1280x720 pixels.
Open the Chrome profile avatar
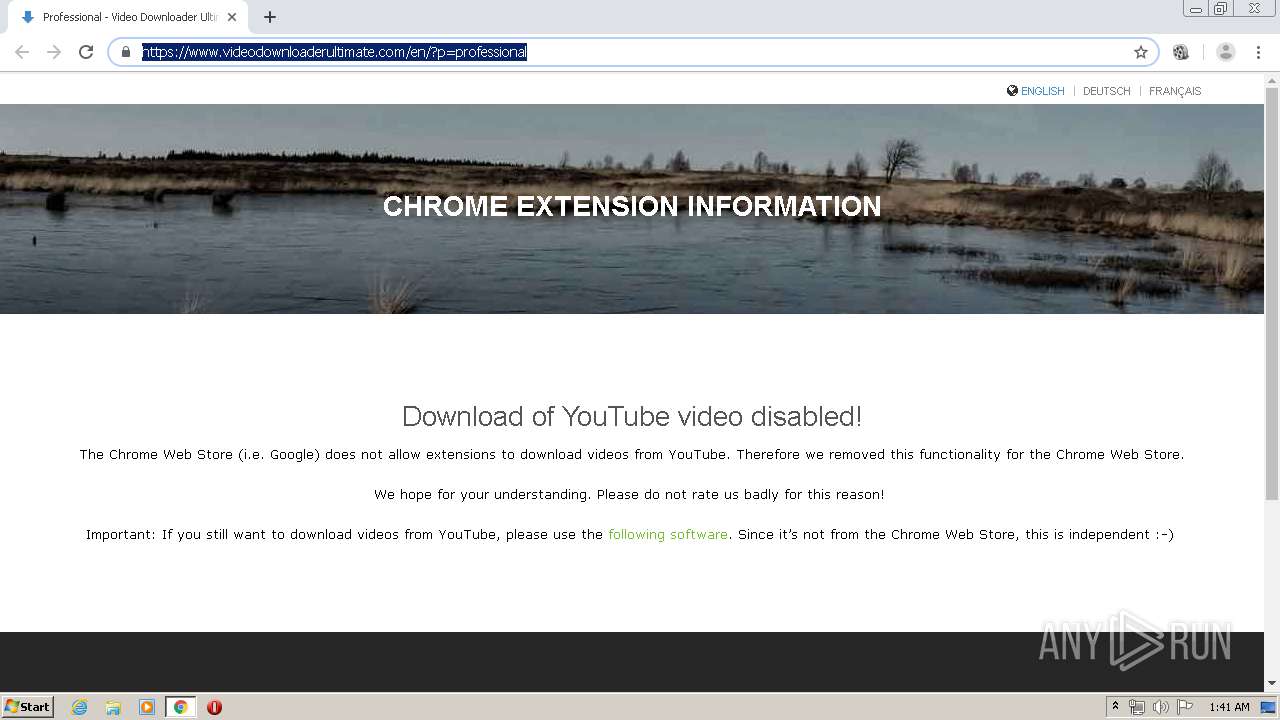[1226, 52]
